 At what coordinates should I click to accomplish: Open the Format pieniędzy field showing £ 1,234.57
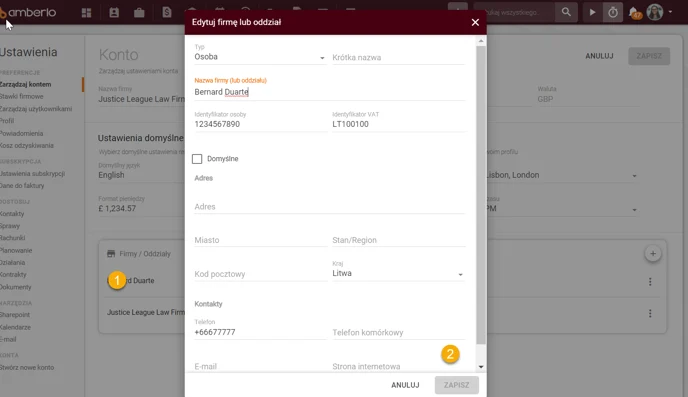(141, 208)
